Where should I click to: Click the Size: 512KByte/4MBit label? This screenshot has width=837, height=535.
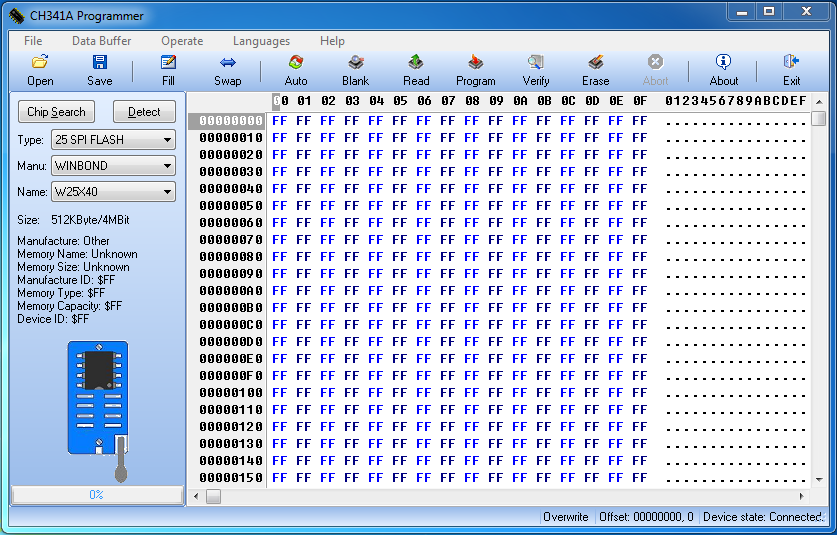tap(73, 220)
